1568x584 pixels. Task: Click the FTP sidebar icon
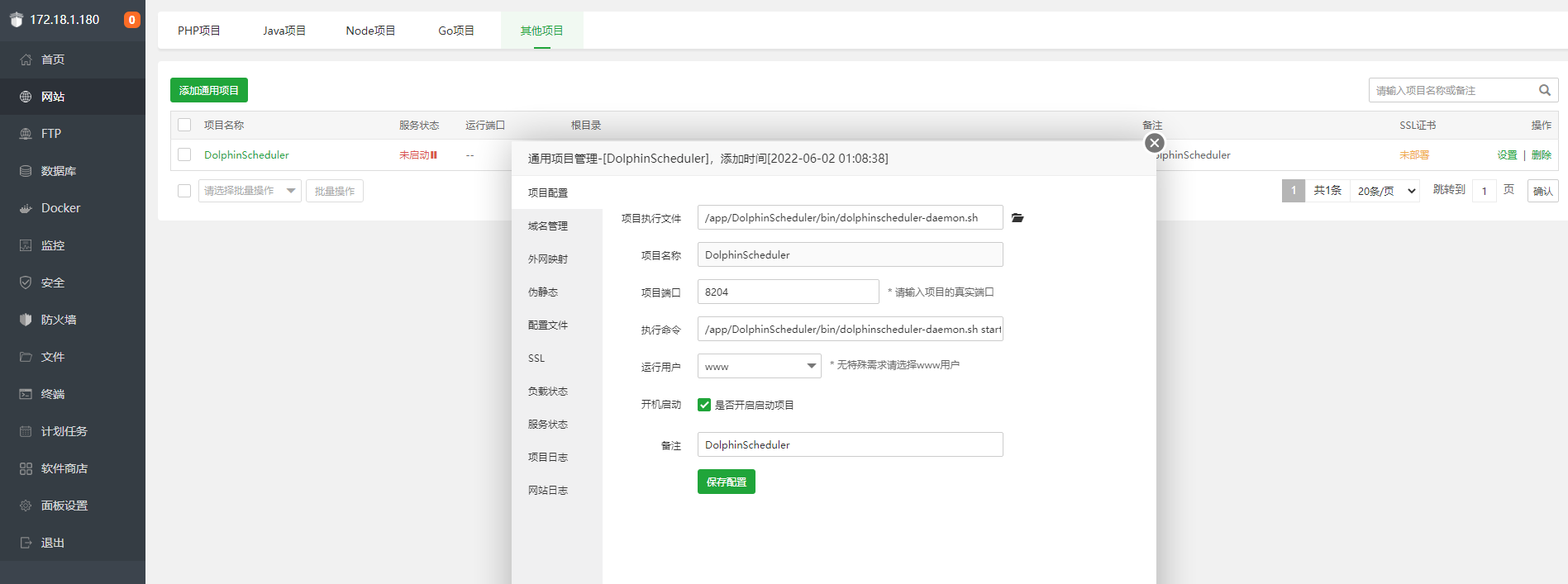26,134
